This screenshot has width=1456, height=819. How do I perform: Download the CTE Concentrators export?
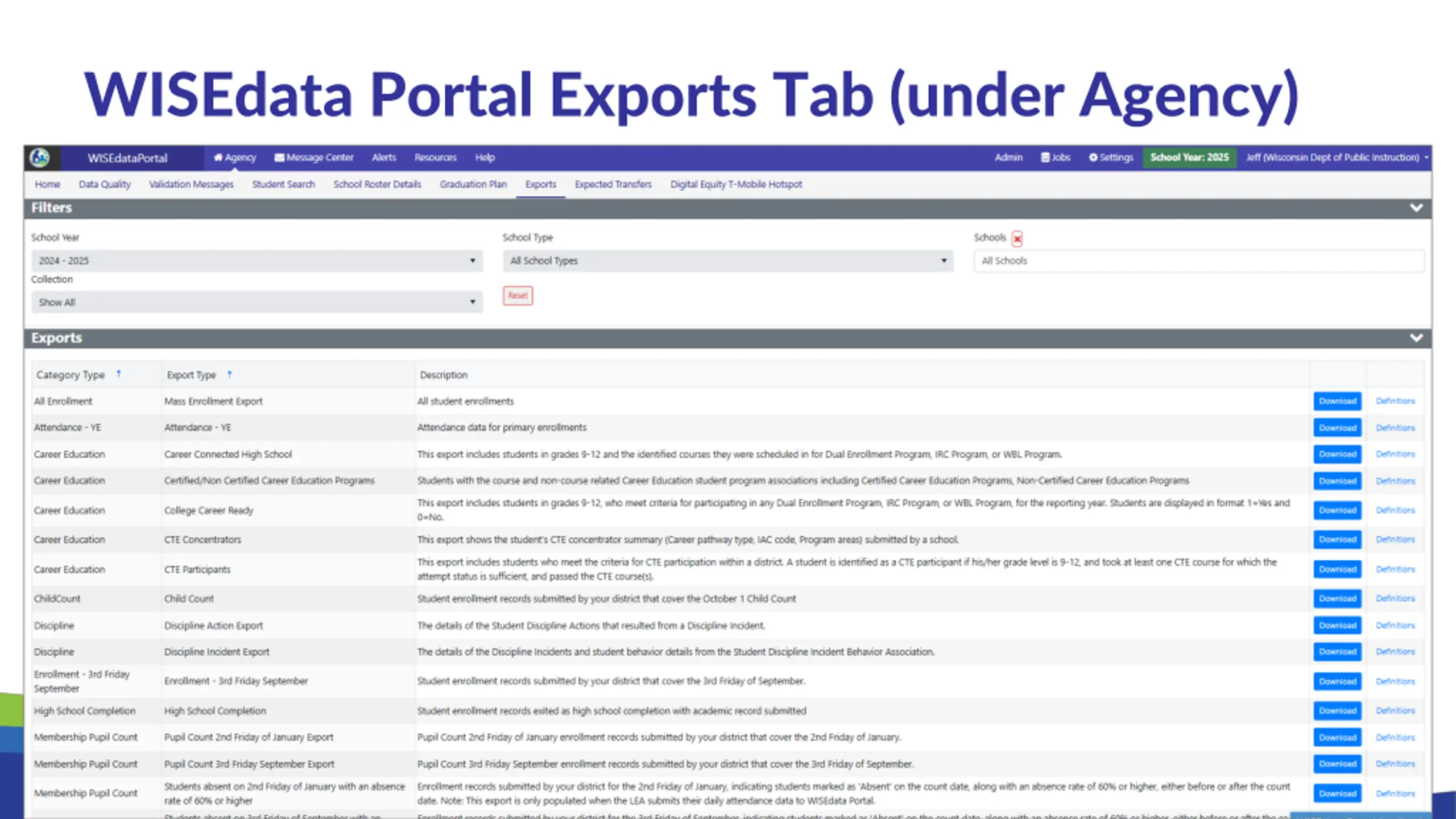1337,540
